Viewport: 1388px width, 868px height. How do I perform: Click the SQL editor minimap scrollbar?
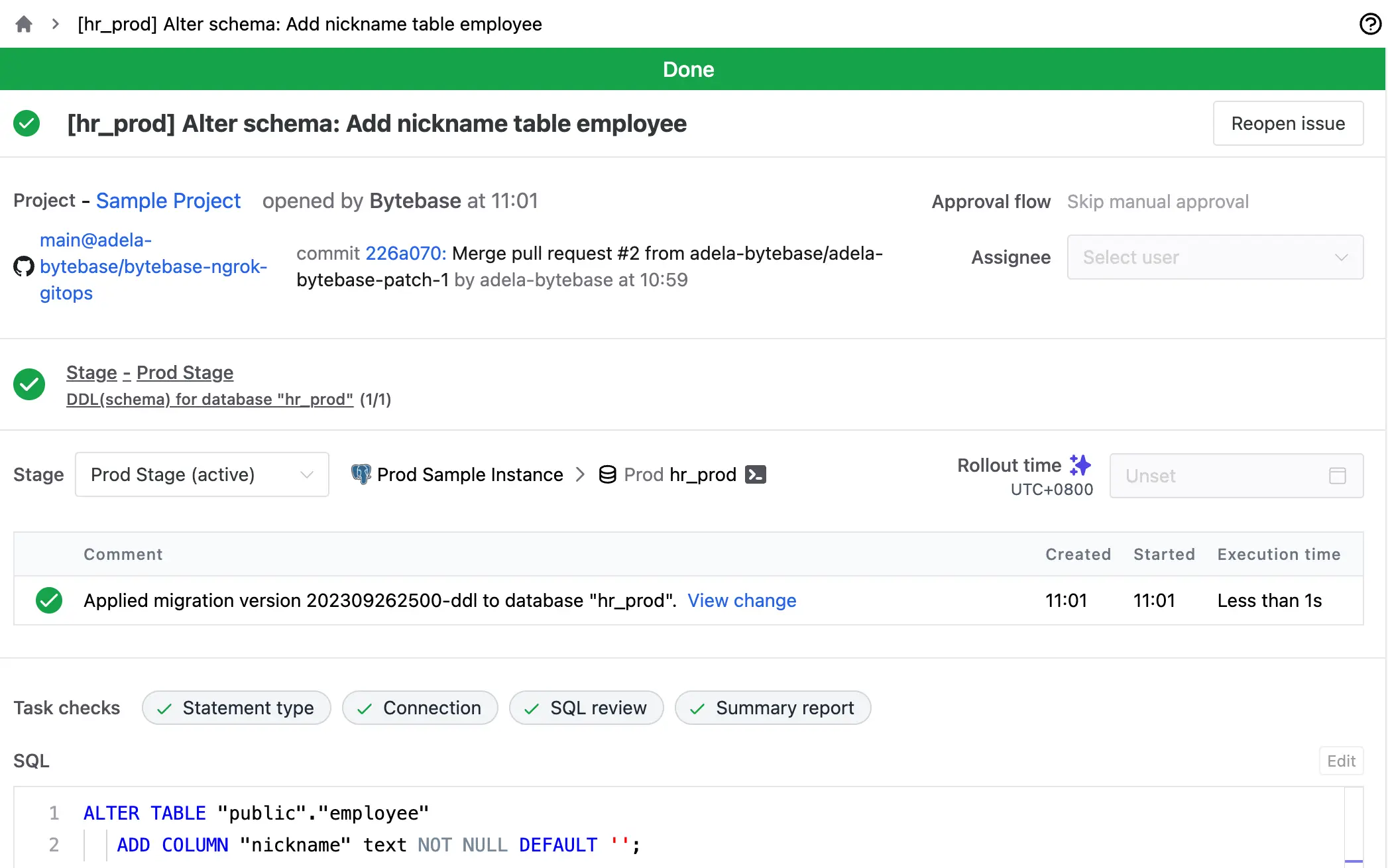pyautogui.click(x=1354, y=827)
